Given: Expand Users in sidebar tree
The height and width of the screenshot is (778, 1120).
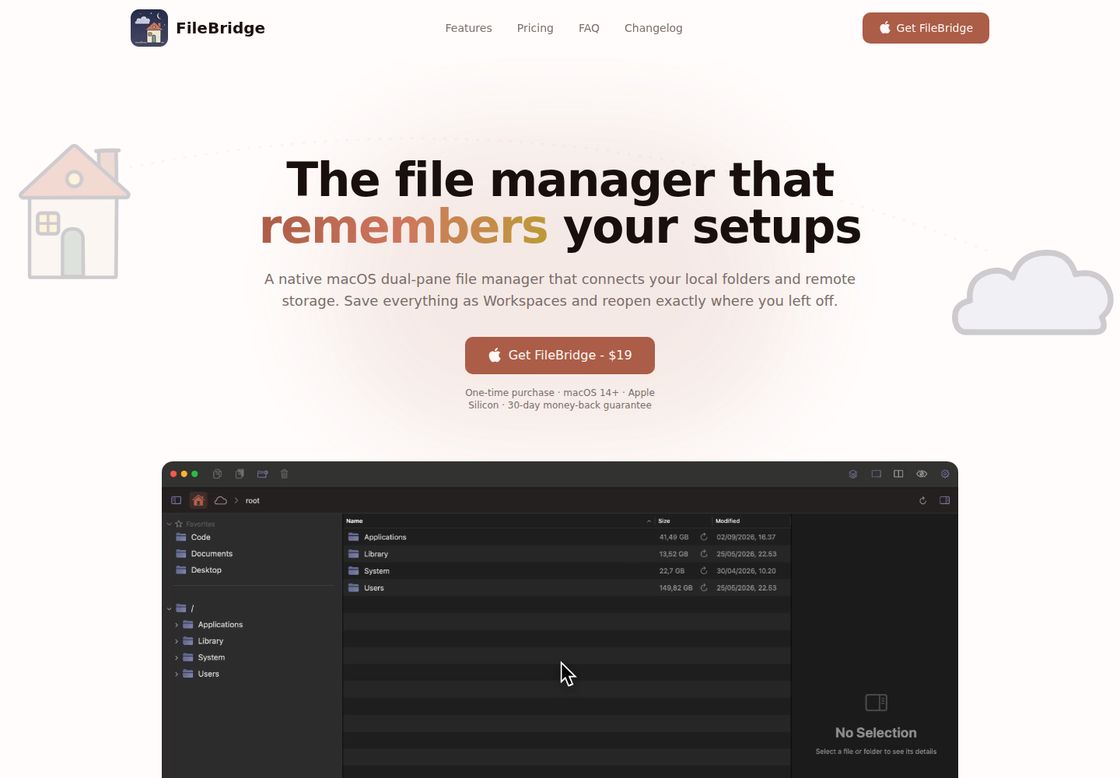Looking at the screenshot, I should (176, 674).
